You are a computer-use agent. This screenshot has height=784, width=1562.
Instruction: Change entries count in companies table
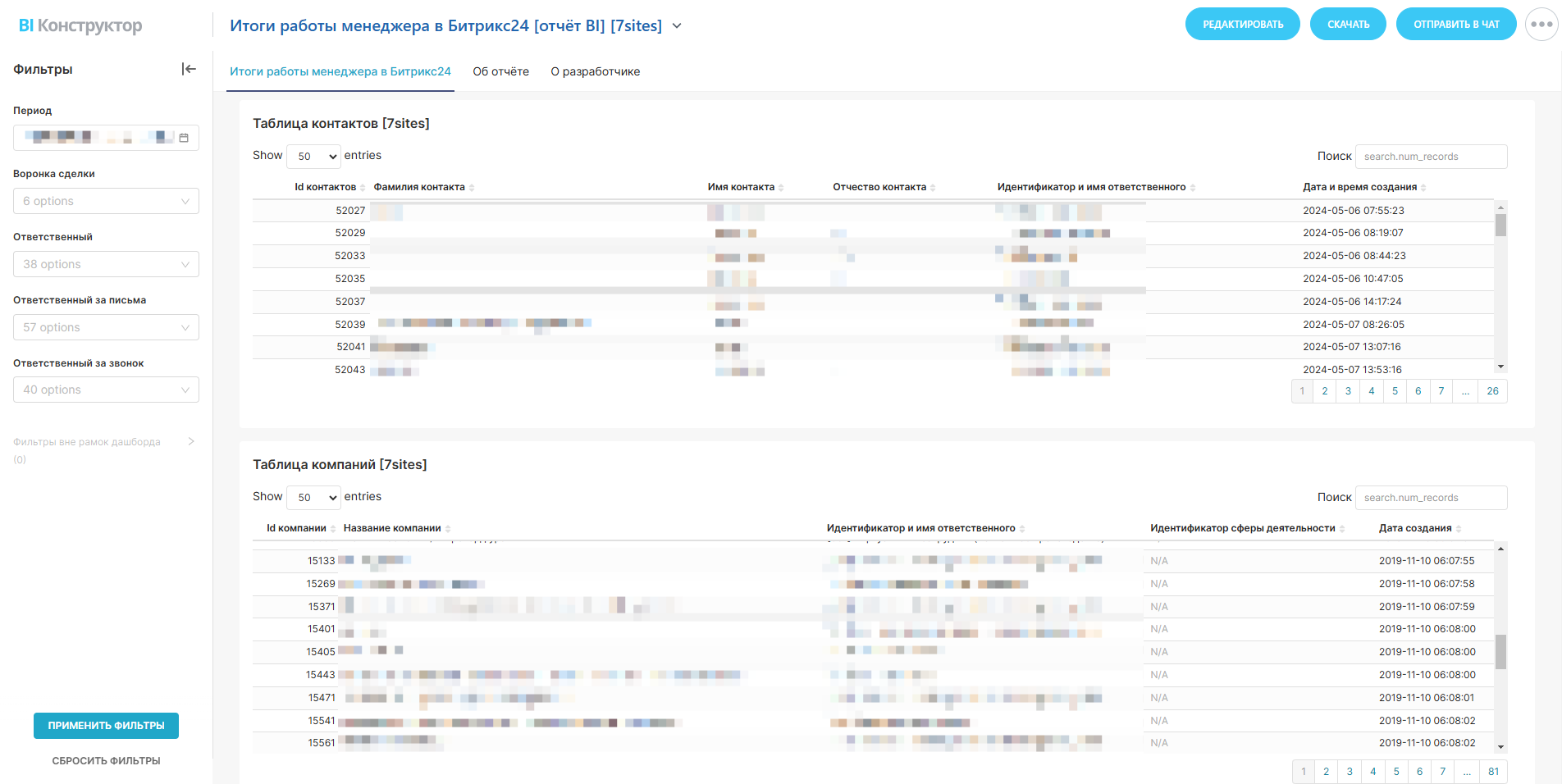click(313, 497)
